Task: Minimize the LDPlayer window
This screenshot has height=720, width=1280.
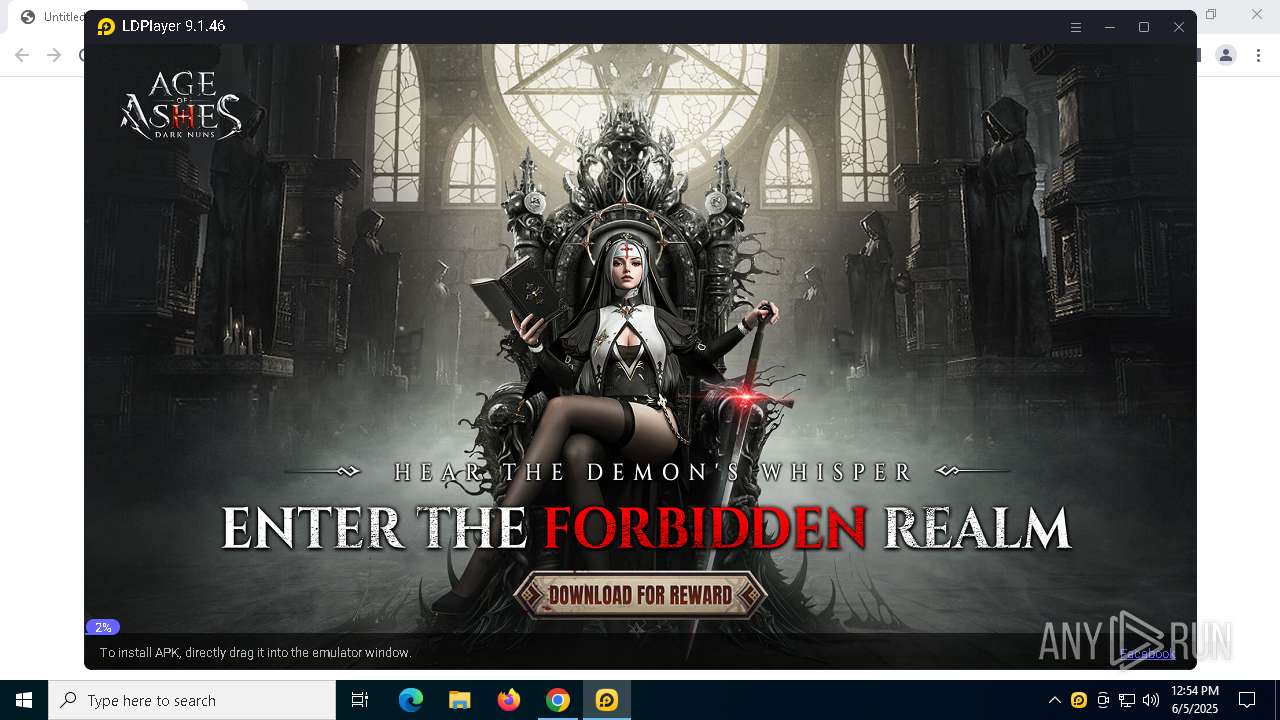Action: click(1110, 27)
